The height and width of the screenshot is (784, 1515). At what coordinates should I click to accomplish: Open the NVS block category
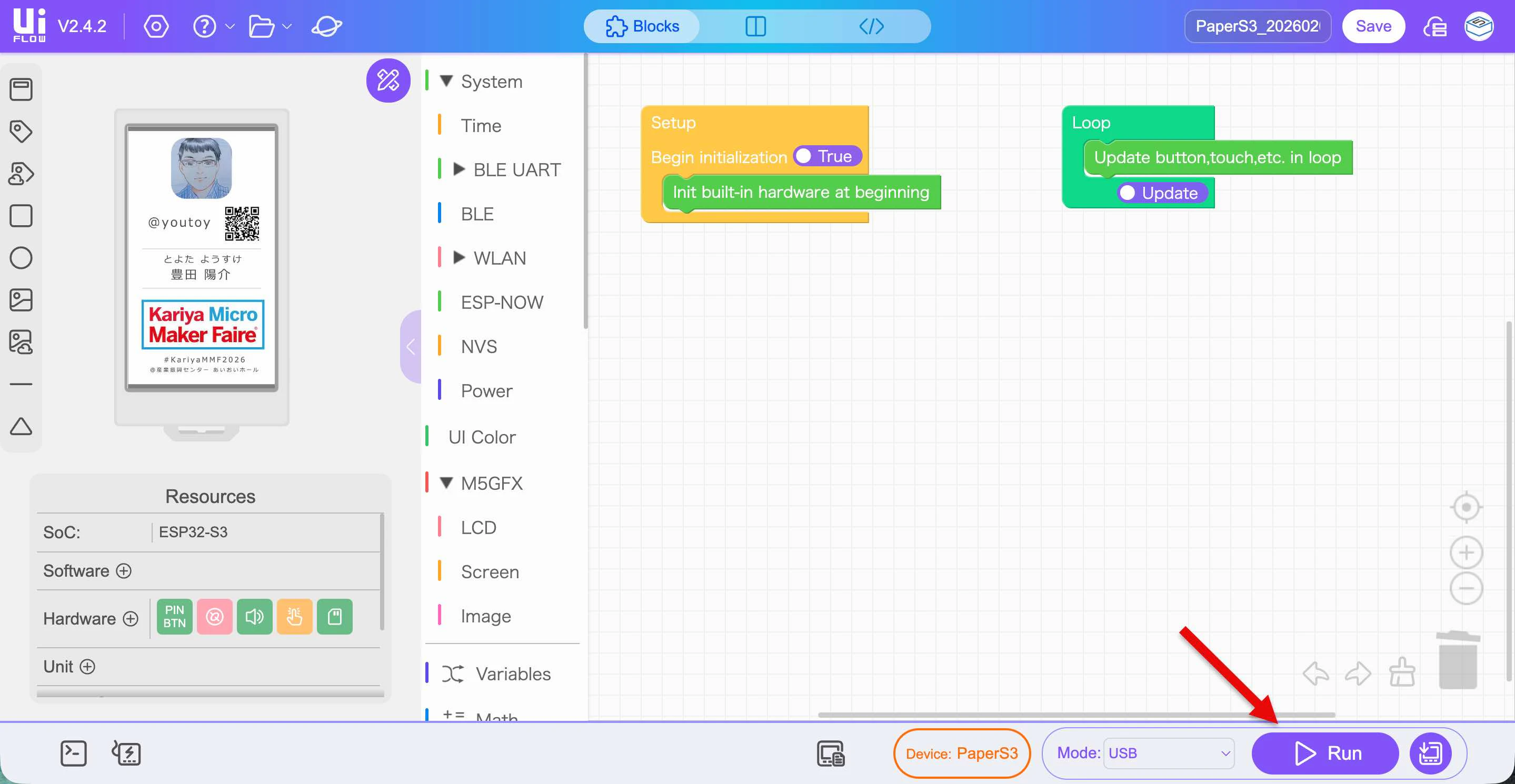pyautogui.click(x=479, y=346)
